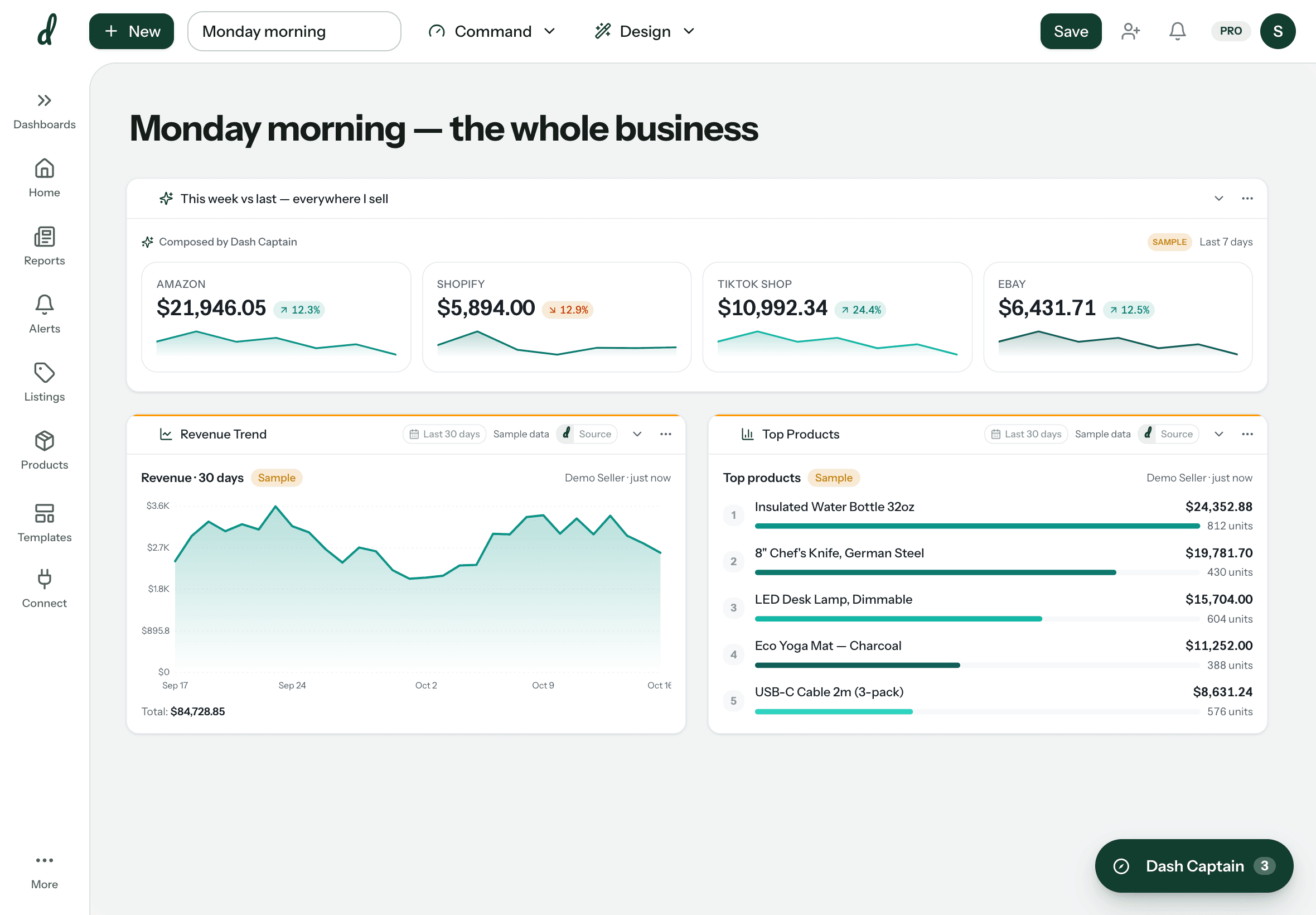Viewport: 1316px width, 915px height.
Task: Open three-dot menu of Top Products
Action: (1247, 434)
